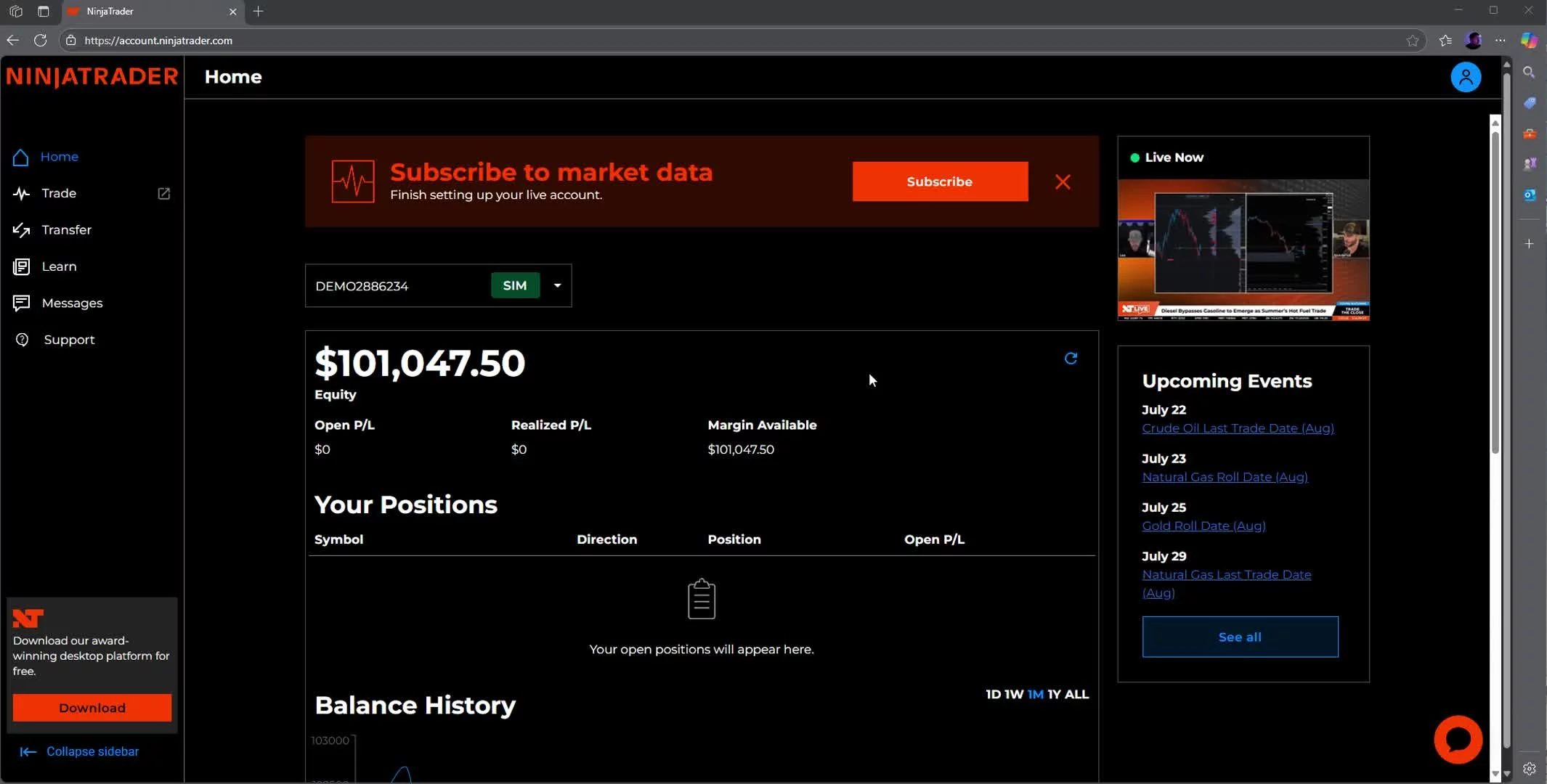Click the Symbol column header

[338, 539]
